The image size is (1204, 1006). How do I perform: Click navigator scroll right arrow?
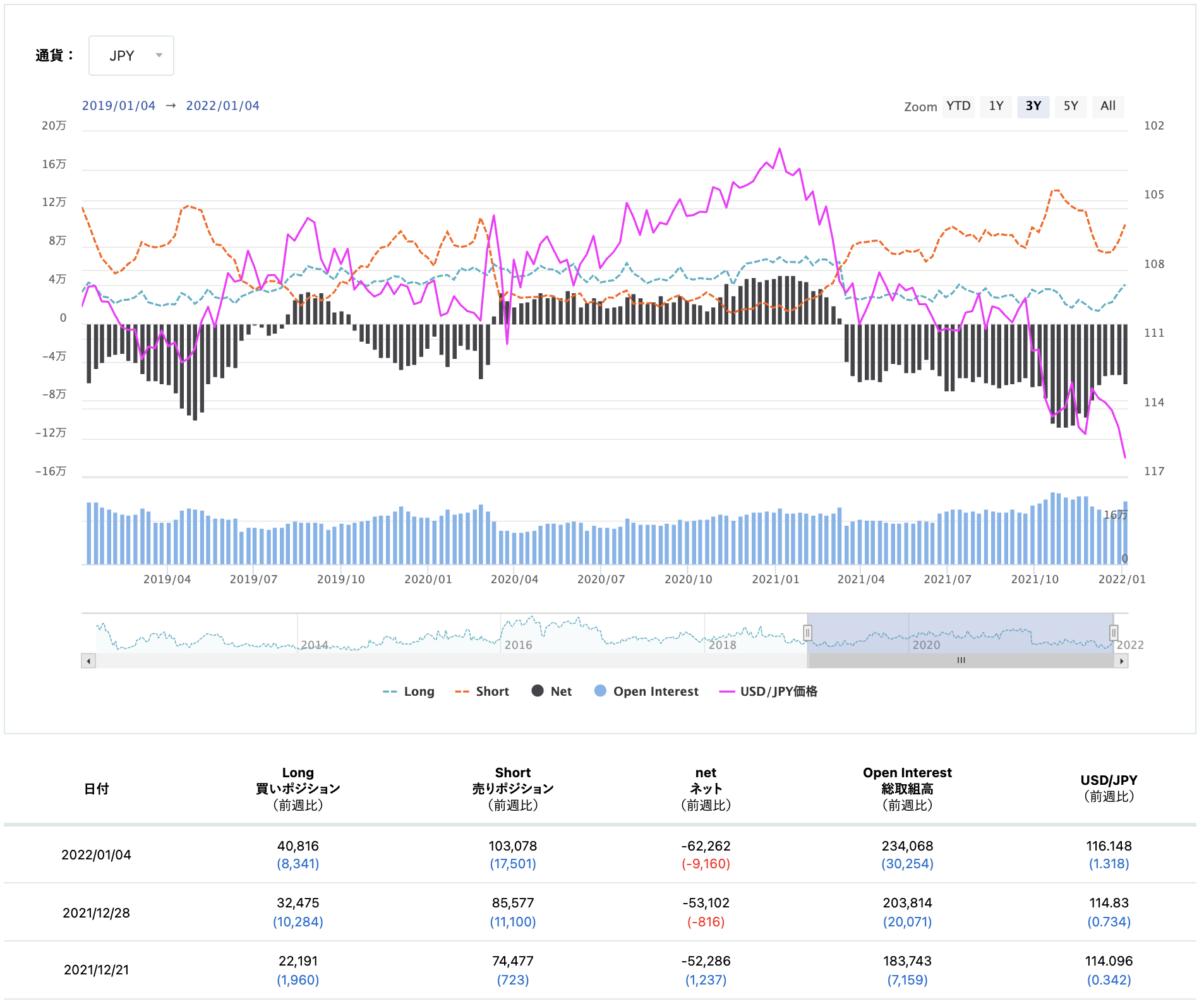tap(1121, 661)
